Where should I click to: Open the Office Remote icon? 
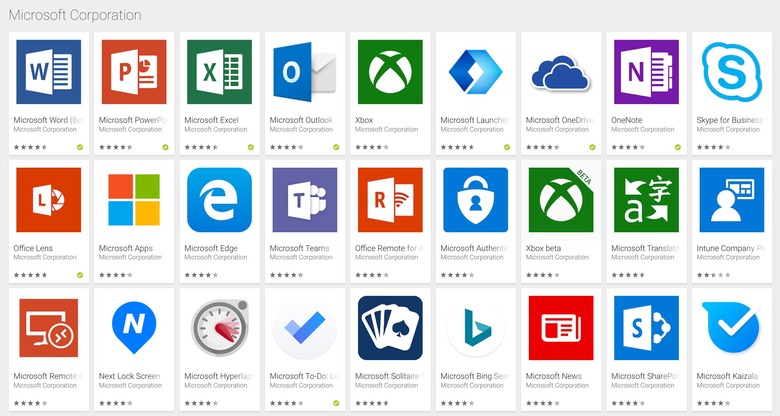(390, 200)
